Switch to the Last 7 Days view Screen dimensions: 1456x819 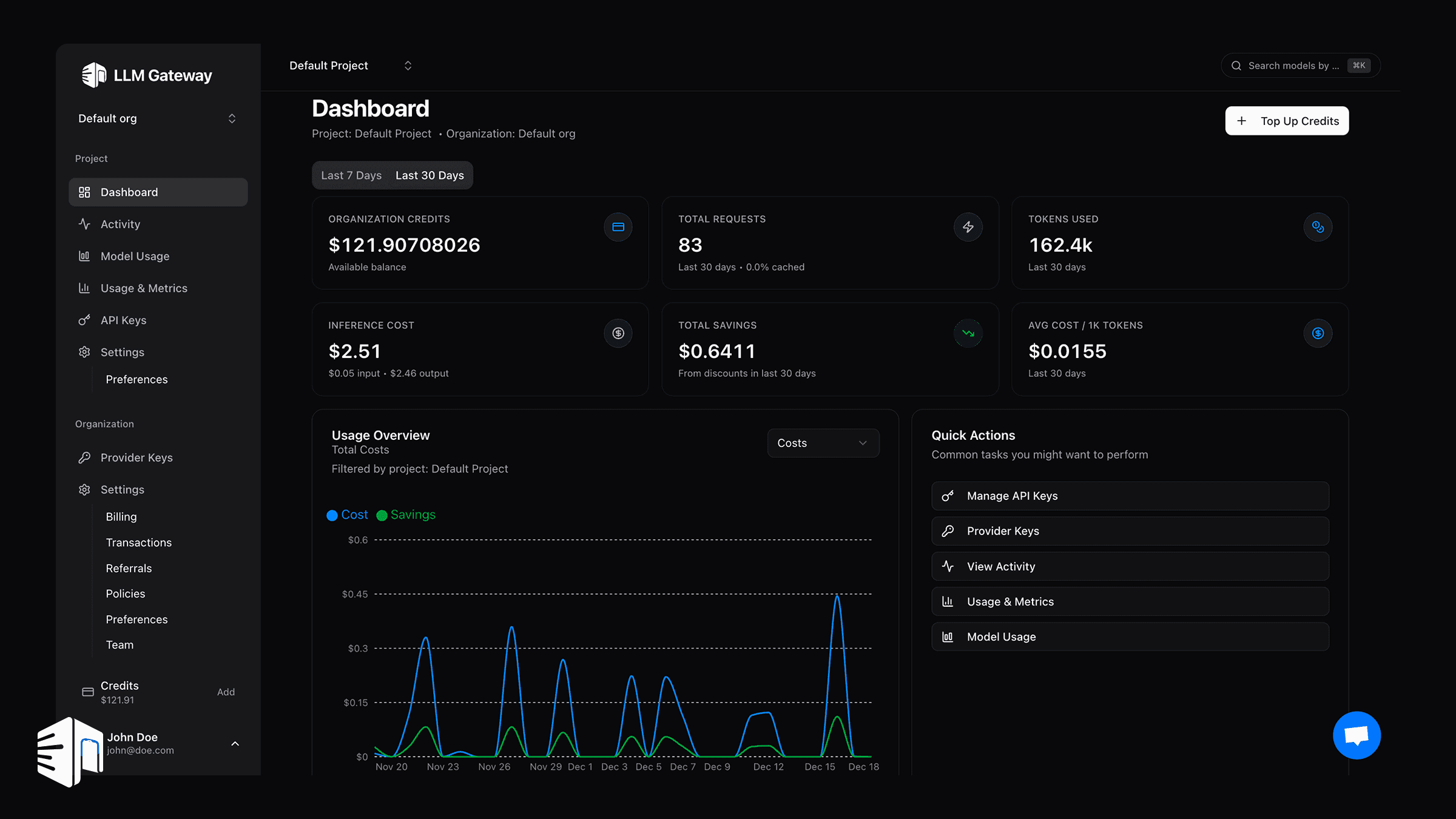(351, 175)
